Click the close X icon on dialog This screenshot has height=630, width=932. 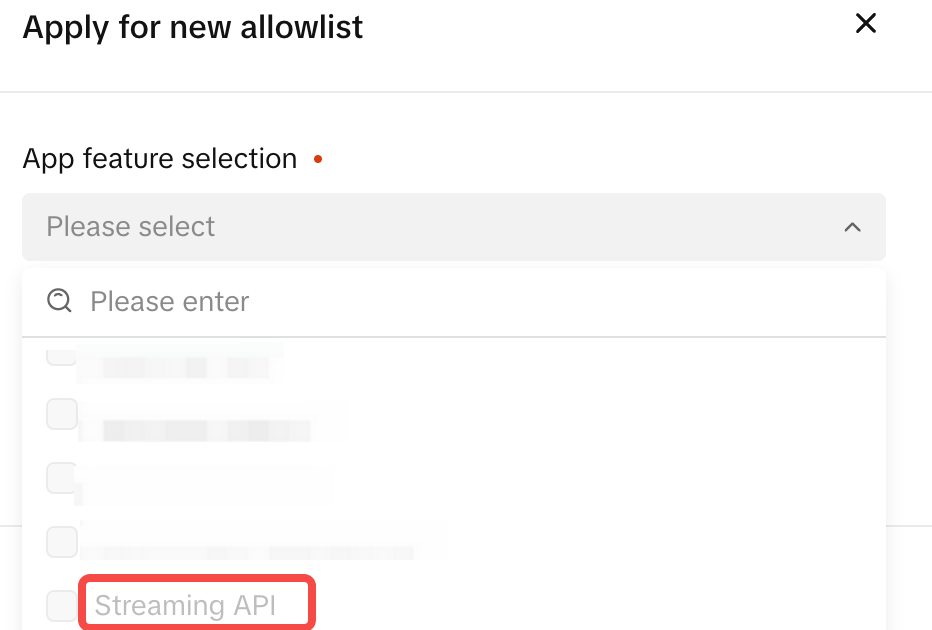pos(866,23)
